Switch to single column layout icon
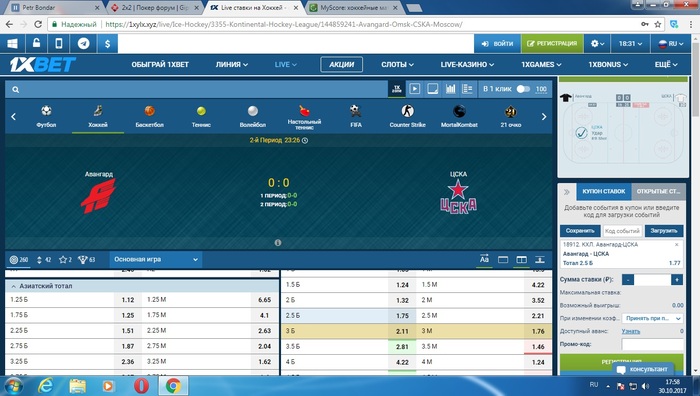The height and width of the screenshot is (396, 700). (503, 259)
